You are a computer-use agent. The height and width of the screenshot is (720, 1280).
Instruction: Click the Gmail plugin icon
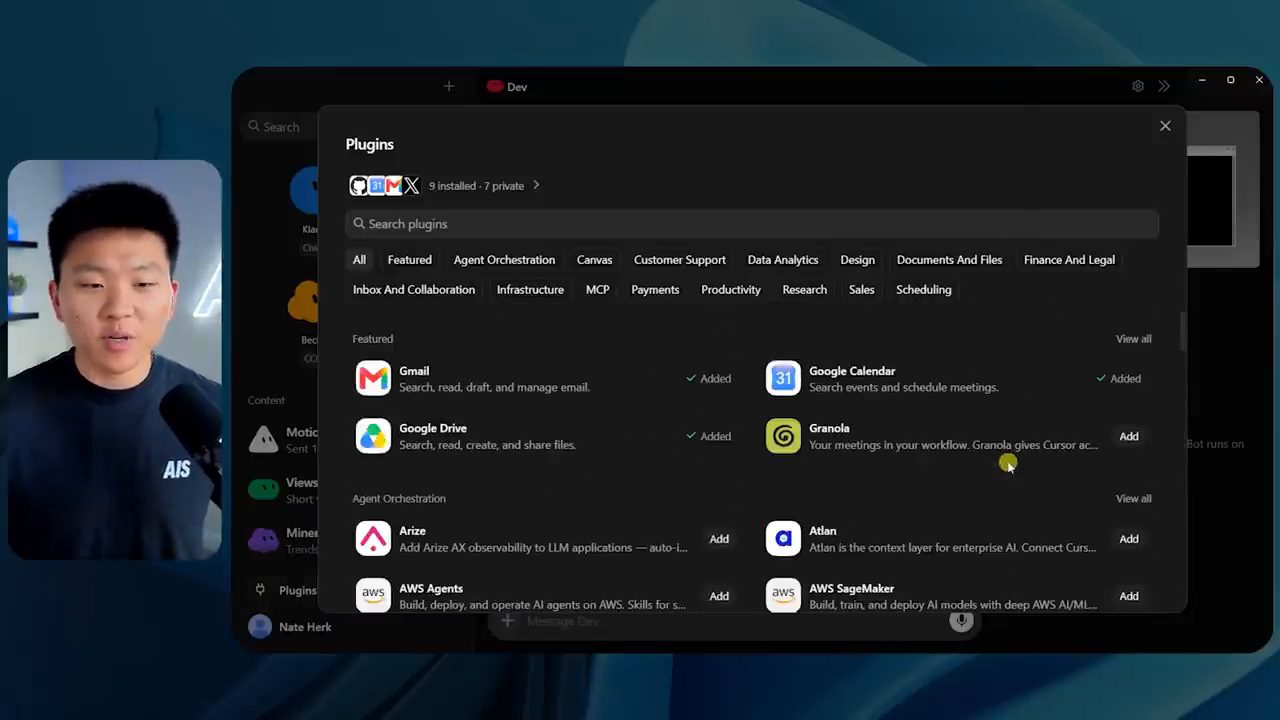point(373,379)
